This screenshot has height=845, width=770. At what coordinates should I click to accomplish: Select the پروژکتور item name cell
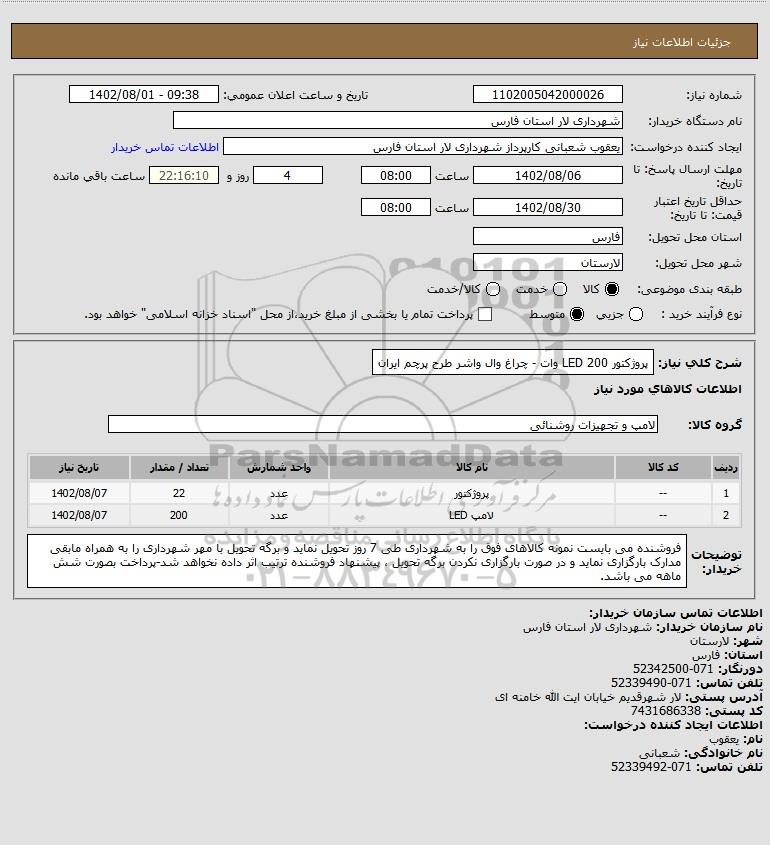coord(471,493)
